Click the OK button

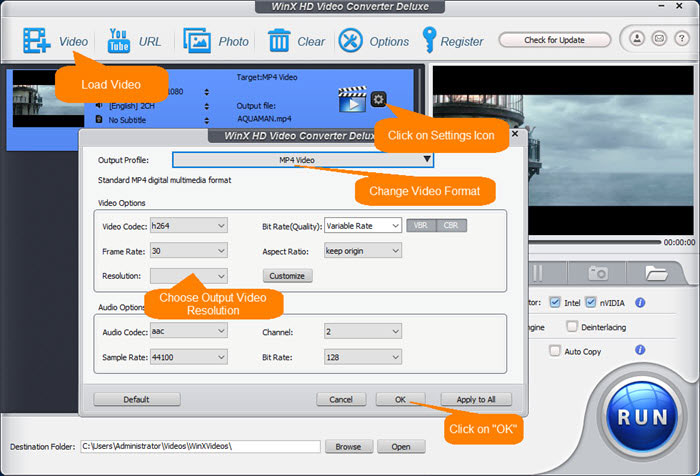coord(400,399)
